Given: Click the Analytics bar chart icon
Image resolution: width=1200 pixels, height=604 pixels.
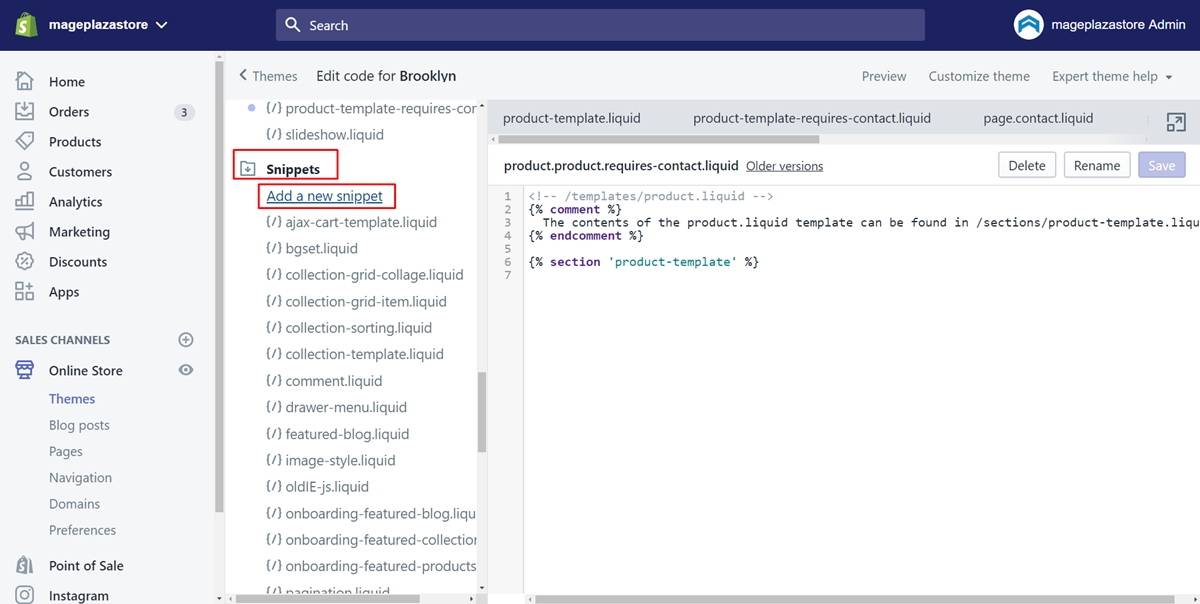Looking at the screenshot, I should tap(25, 202).
